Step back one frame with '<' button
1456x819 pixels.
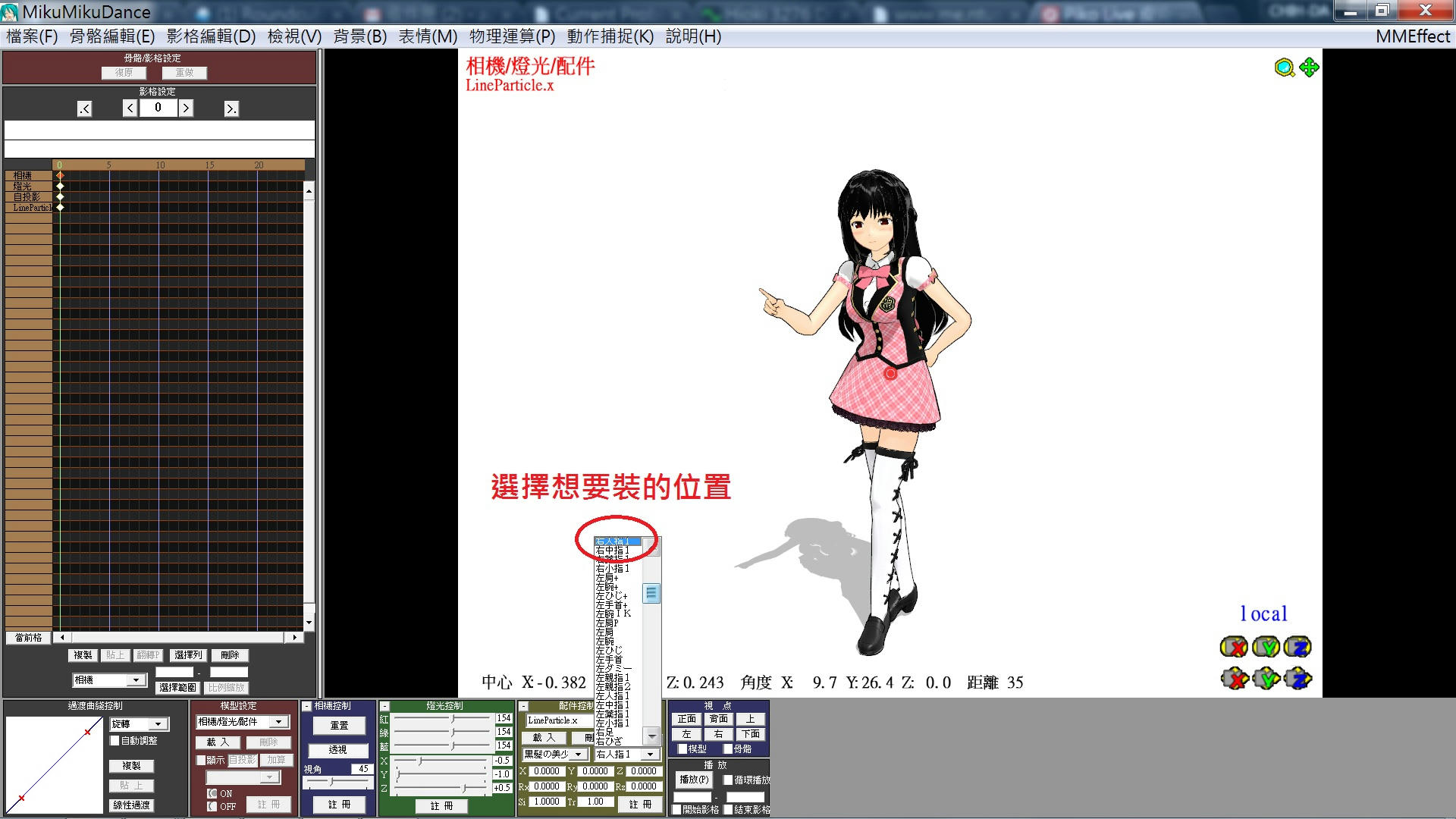130,108
